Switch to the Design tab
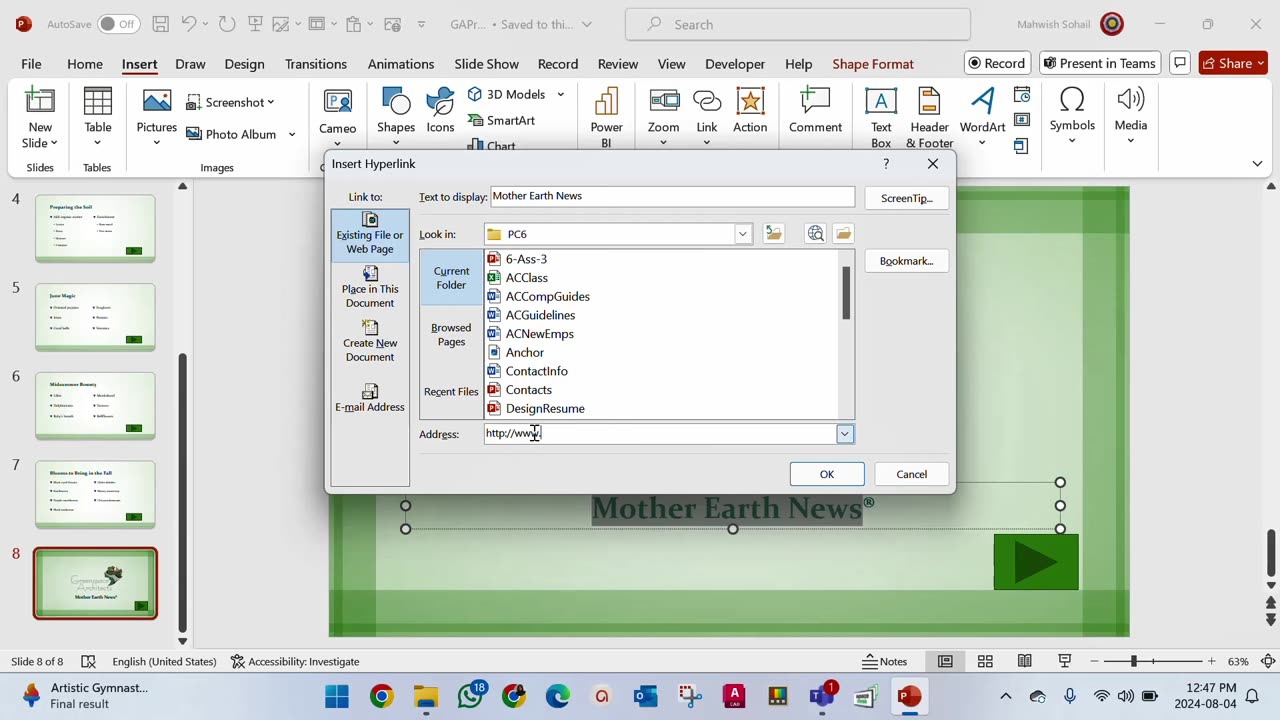This screenshot has height=720, width=1280. 244,64
